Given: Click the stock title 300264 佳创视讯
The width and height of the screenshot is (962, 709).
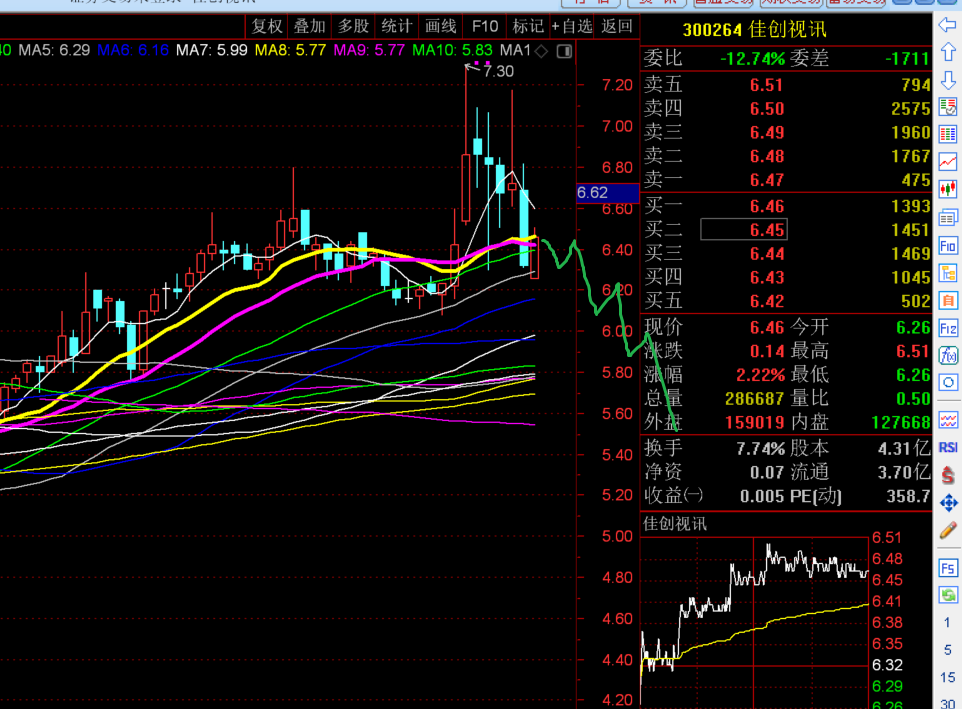Looking at the screenshot, I should [754, 29].
